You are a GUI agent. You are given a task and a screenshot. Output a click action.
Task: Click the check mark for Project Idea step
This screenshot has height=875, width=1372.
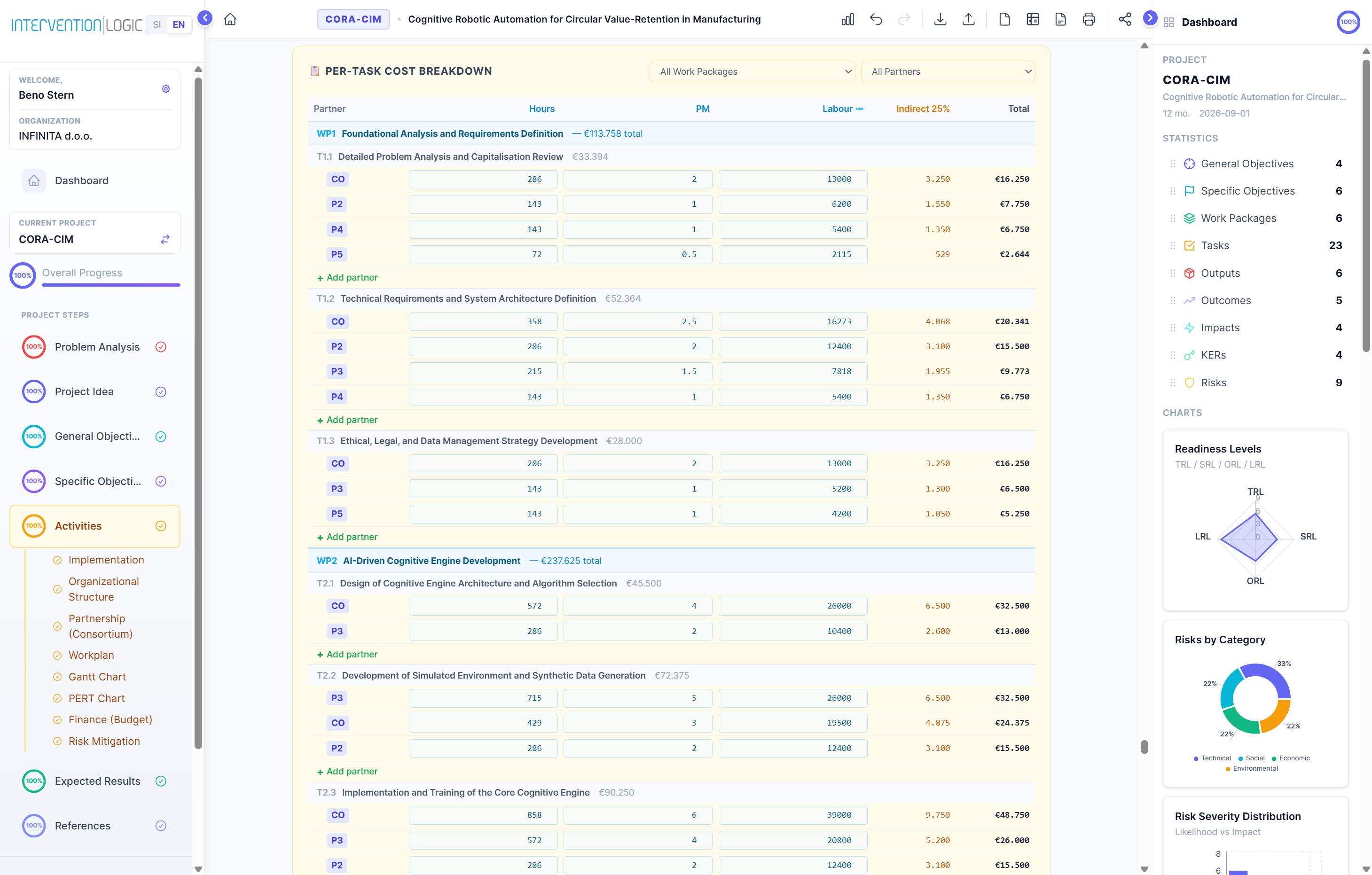[161, 392]
